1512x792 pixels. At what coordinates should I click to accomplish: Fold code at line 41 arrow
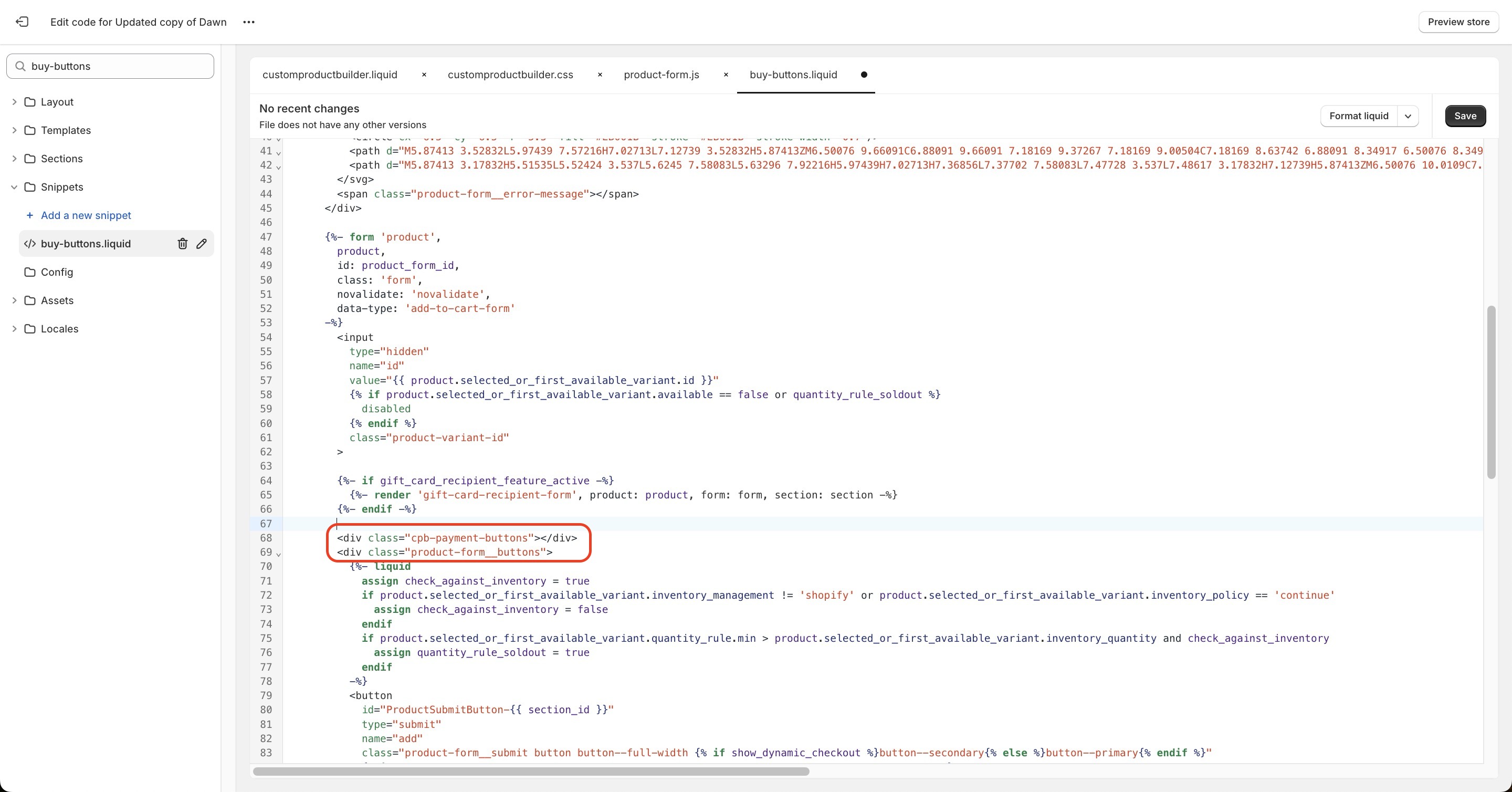click(278, 153)
